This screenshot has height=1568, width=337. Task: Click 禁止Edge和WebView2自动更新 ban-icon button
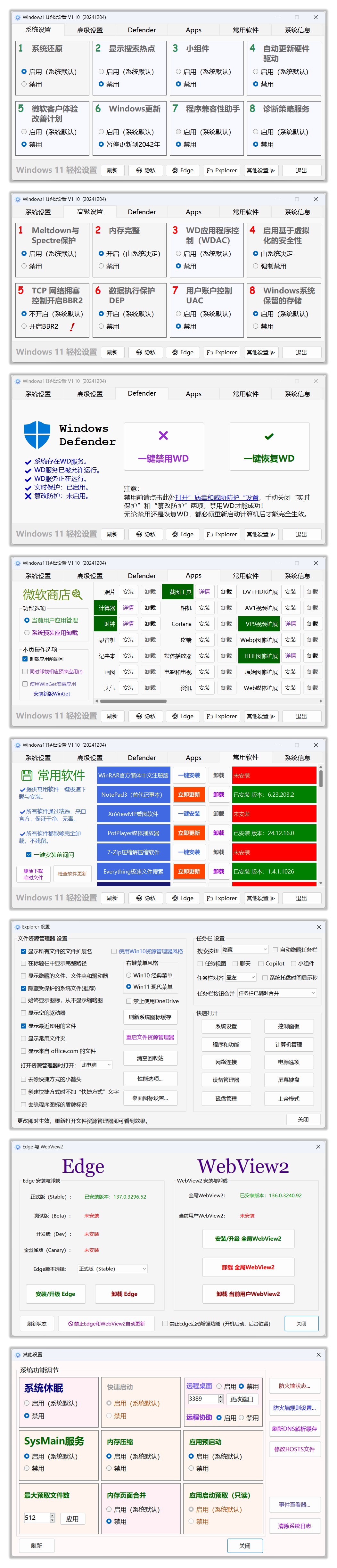point(107,1323)
